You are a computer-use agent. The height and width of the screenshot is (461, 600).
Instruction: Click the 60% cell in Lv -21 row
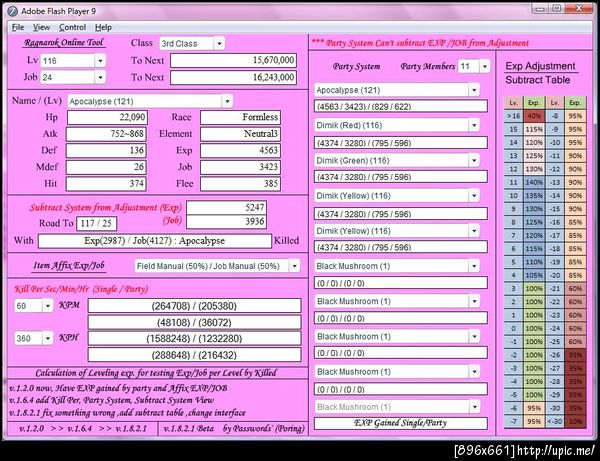575,289
